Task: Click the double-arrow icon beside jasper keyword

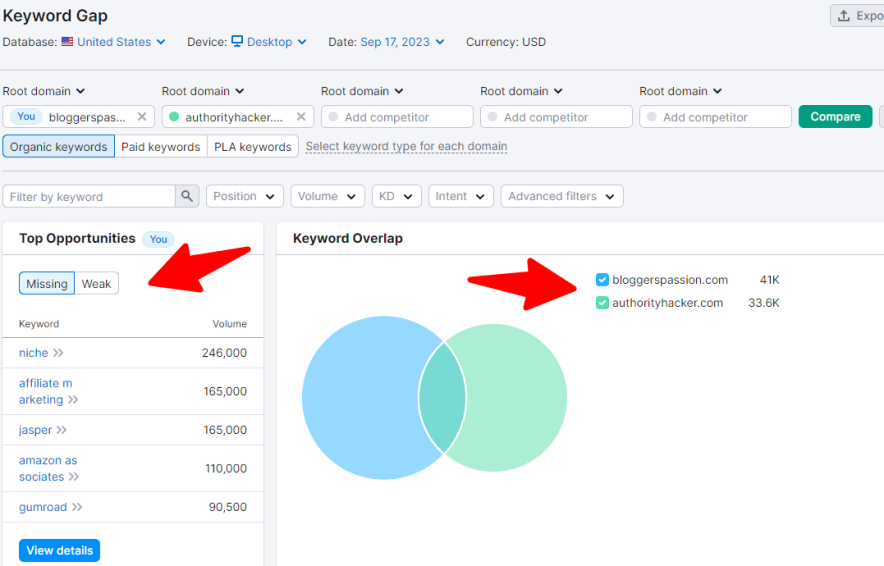Action: [x=62, y=430]
